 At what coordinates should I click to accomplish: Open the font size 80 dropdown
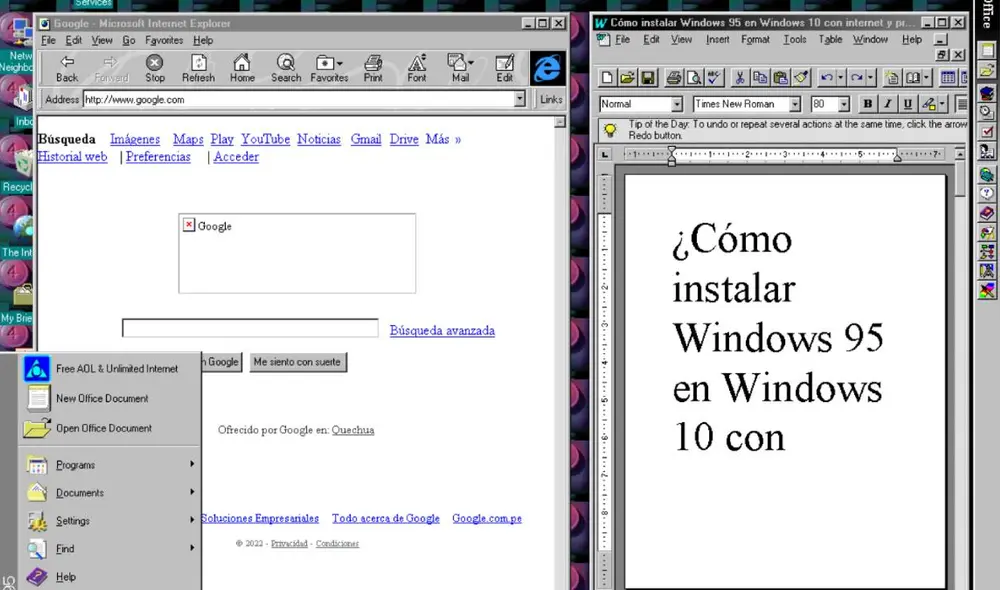pos(843,103)
